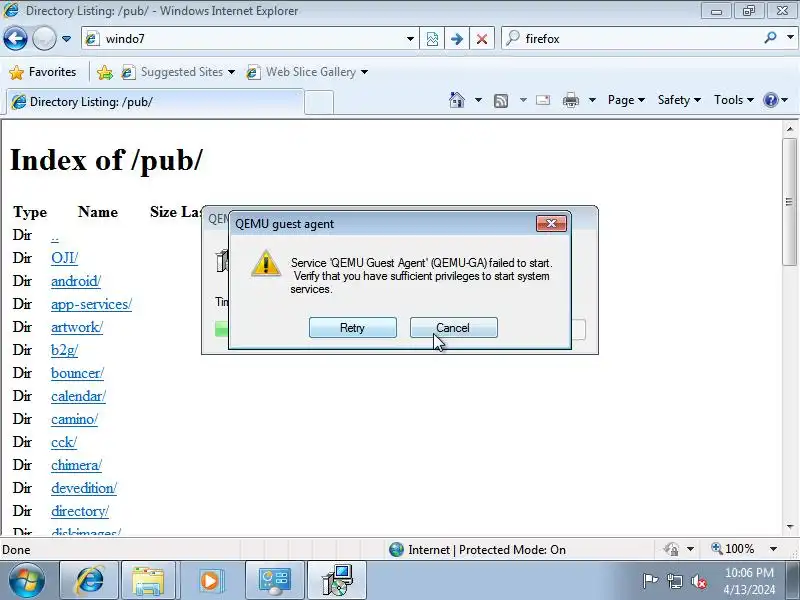Click the scrollbar down arrow

[x=790, y=527]
